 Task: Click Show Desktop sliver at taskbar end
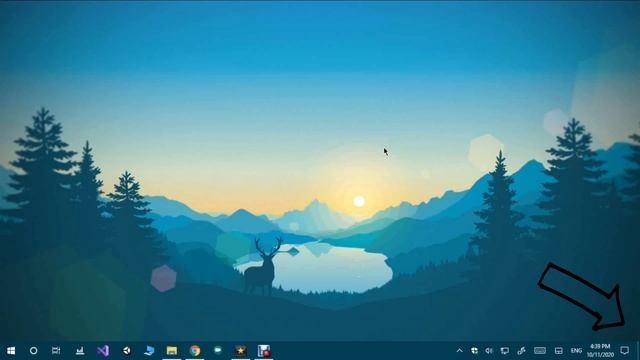click(x=638, y=351)
